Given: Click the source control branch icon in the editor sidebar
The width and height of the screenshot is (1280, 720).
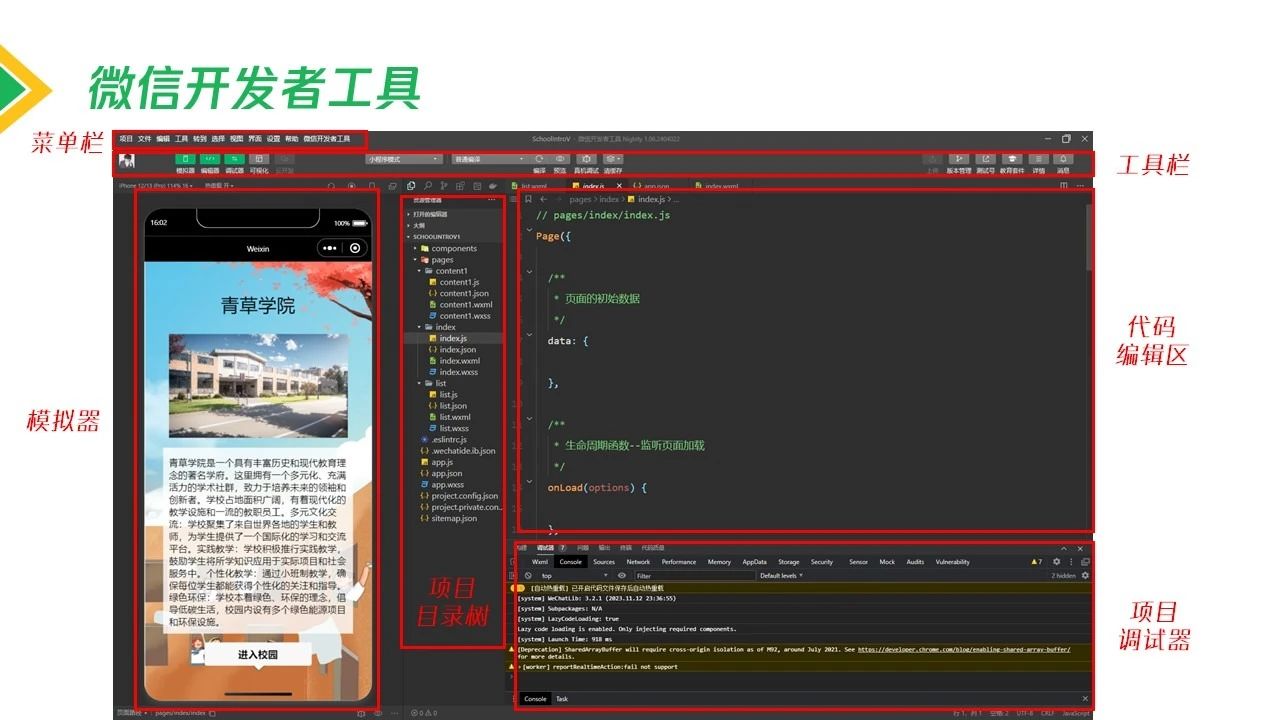Looking at the screenshot, I should tap(444, 186).
